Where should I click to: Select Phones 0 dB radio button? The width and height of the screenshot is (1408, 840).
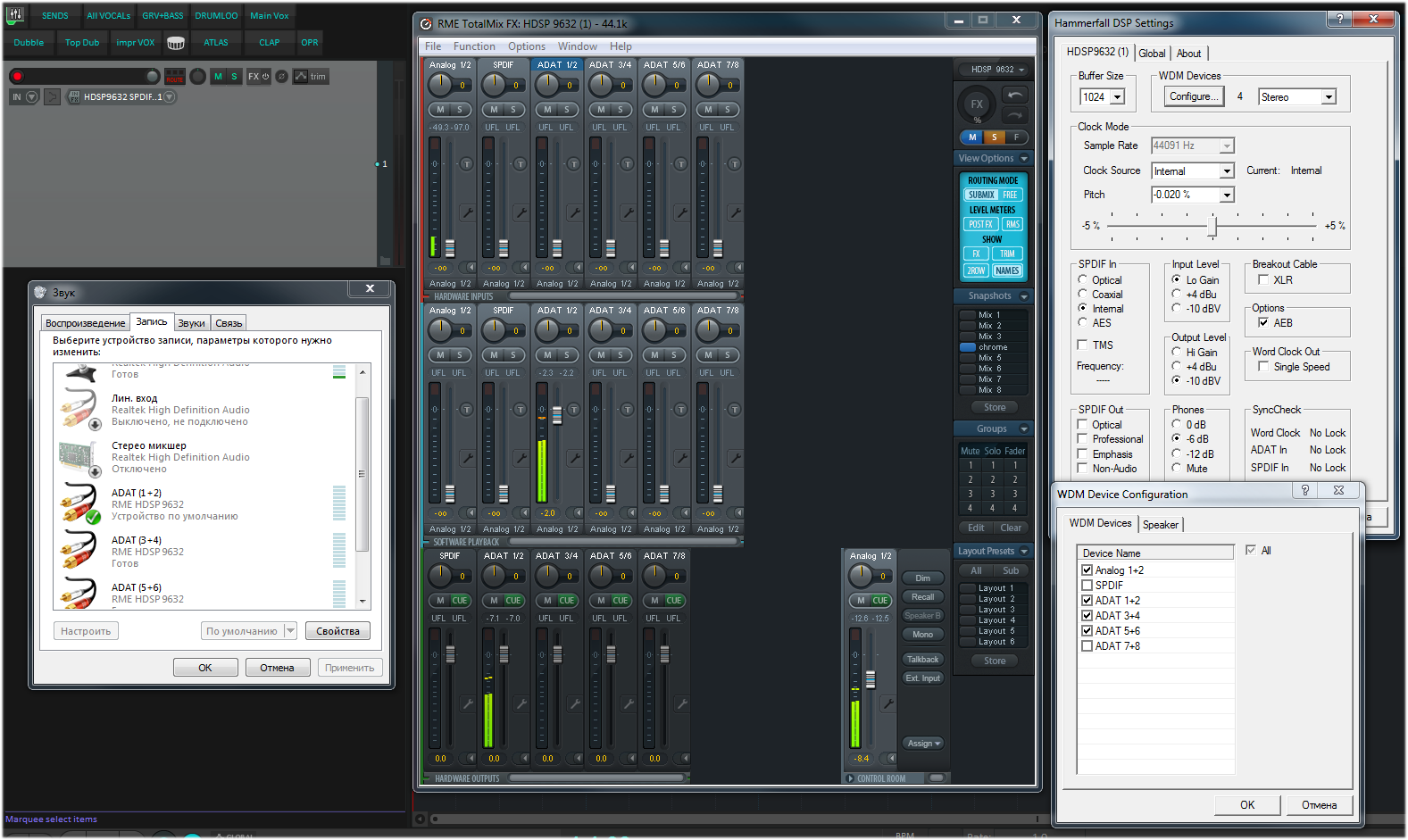click(1177, 425)
